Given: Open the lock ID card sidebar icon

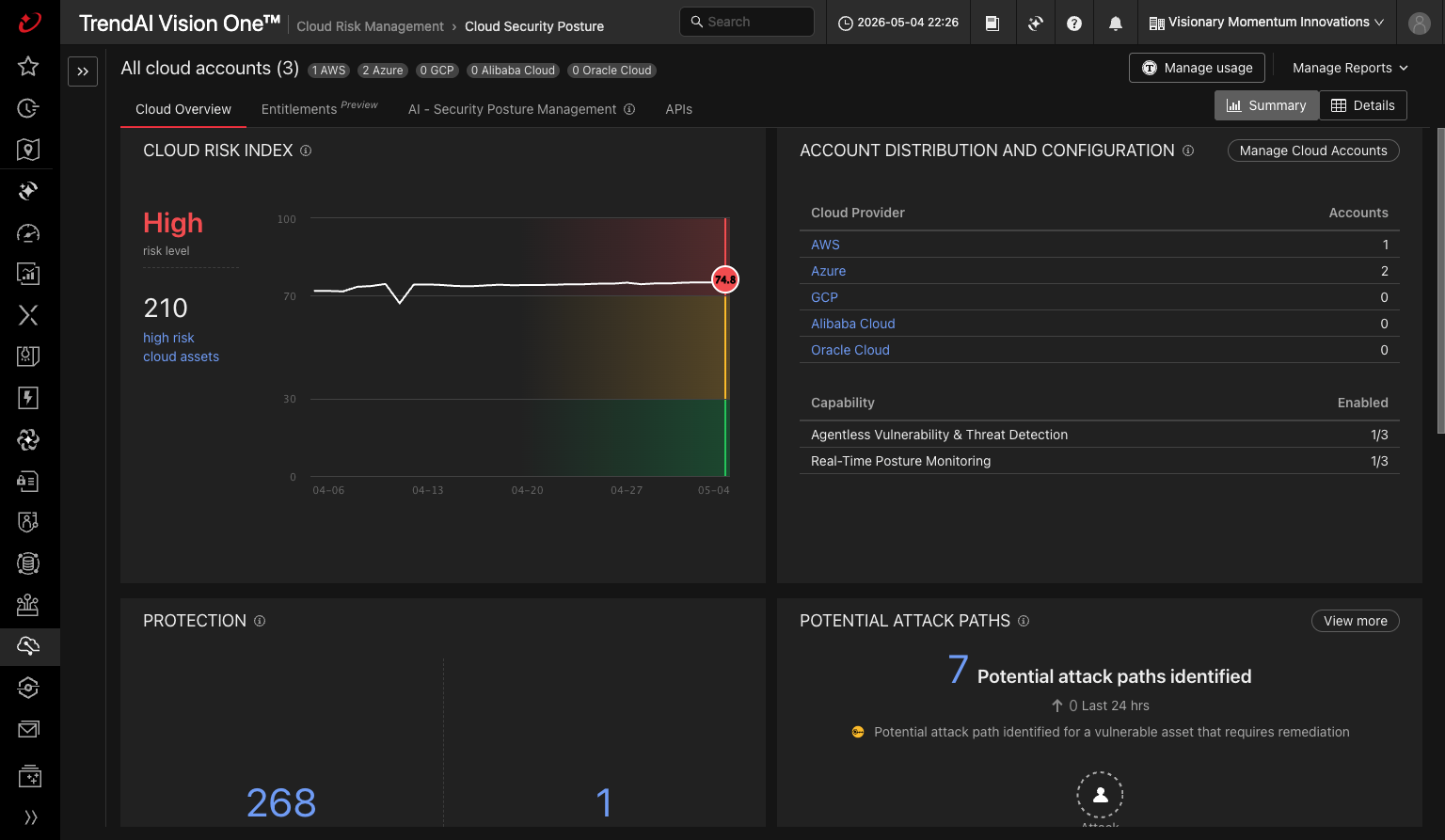Looking at the screenshot, I should (x=28, y=481).
